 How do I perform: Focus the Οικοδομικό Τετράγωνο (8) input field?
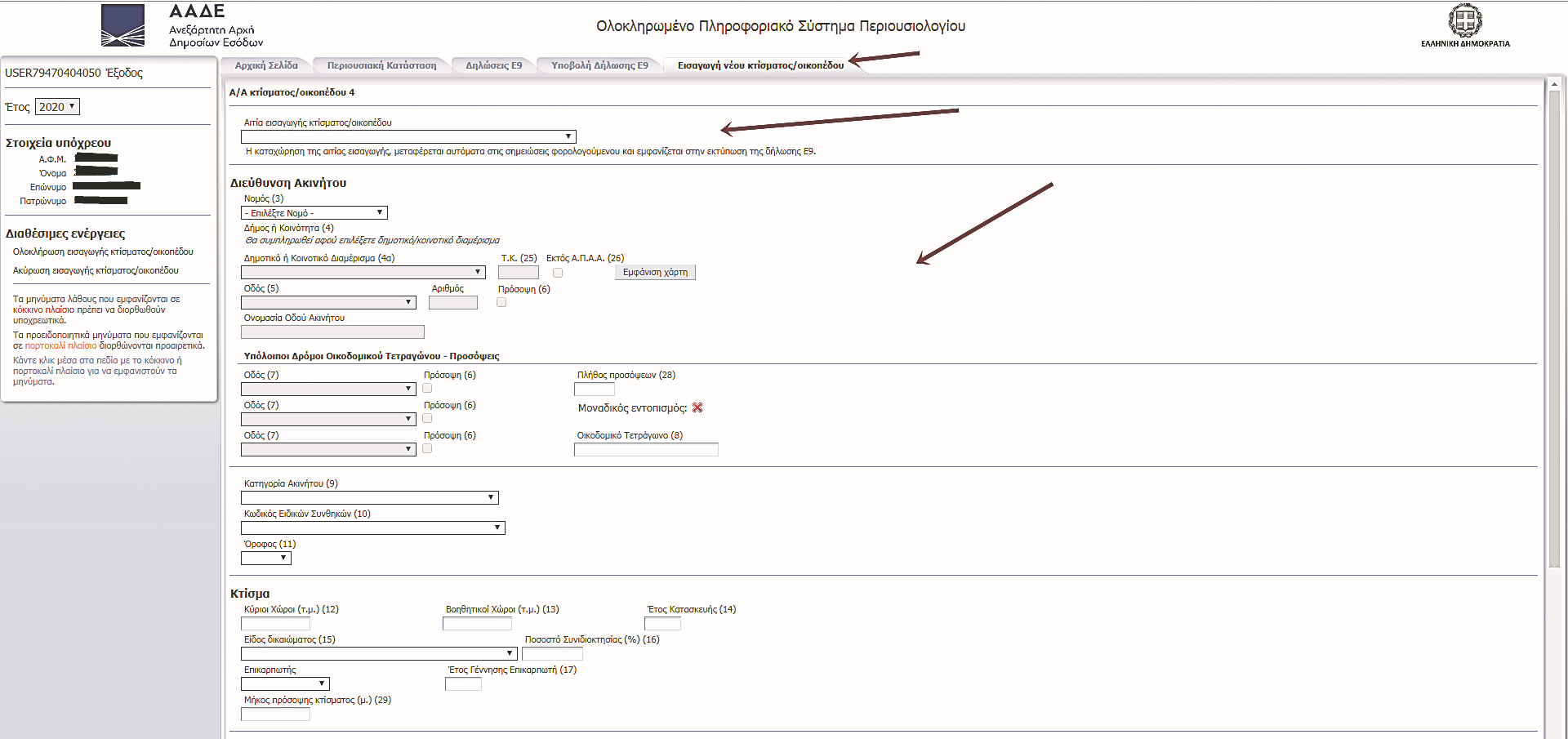pyautogui.click(x=646, y=450)
